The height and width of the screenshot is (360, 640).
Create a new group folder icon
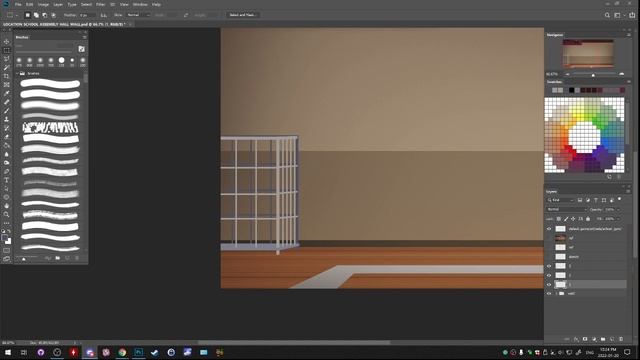click(x=603, y=339)
